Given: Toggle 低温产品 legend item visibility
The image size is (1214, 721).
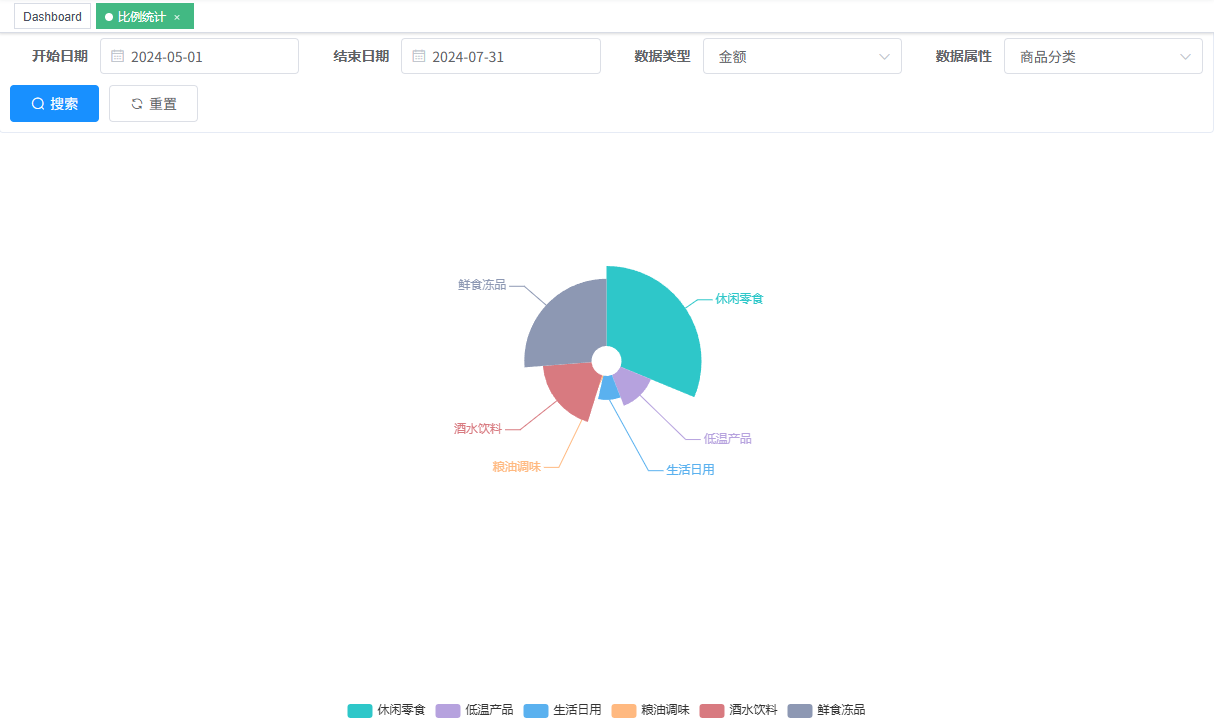Looking at the screenshot, I should pos(474,710).
